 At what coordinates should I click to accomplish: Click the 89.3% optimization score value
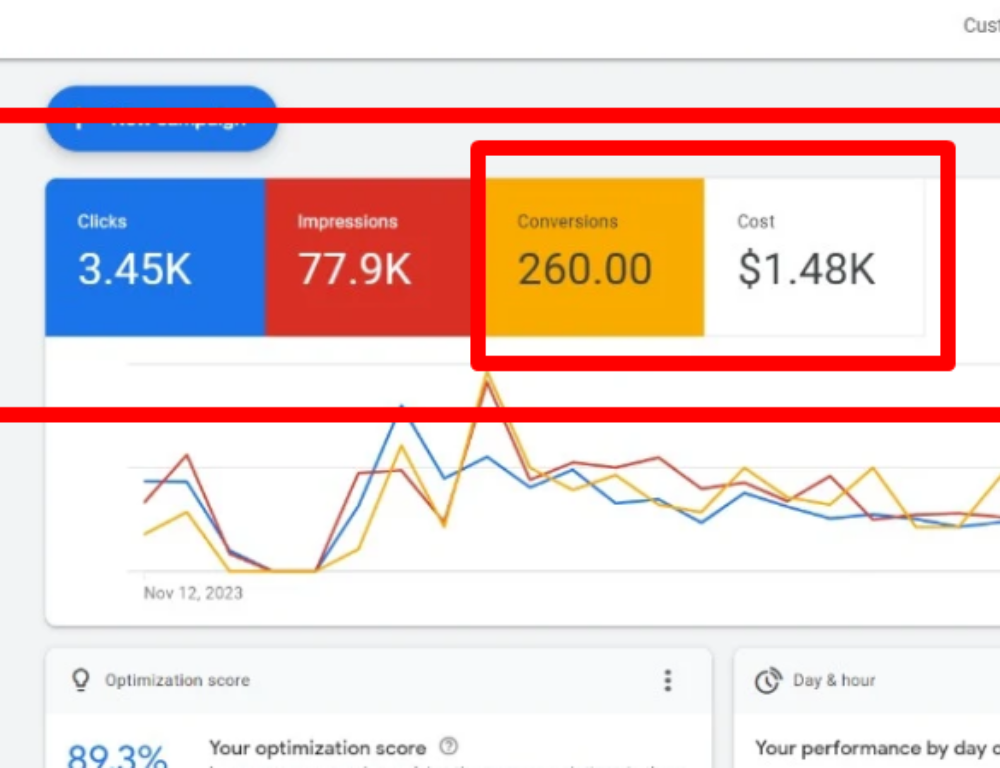coord(116,755)
